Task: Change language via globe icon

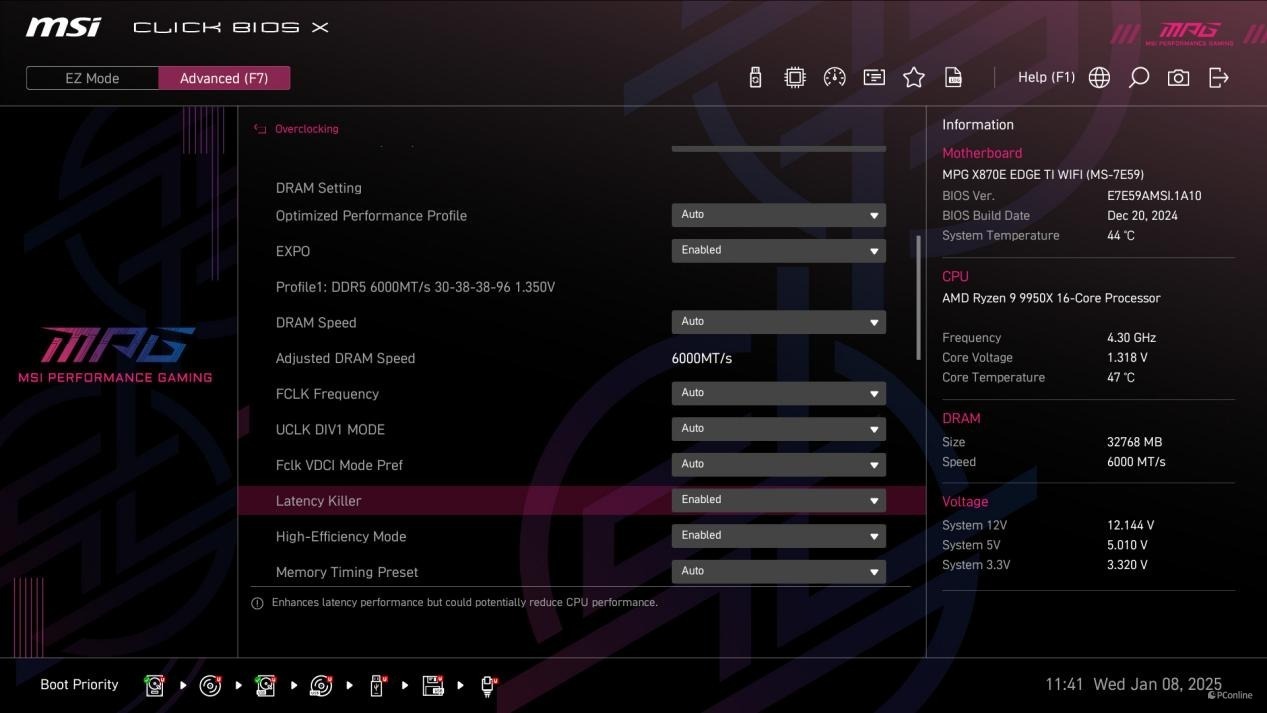Action: click(1099, 77)
